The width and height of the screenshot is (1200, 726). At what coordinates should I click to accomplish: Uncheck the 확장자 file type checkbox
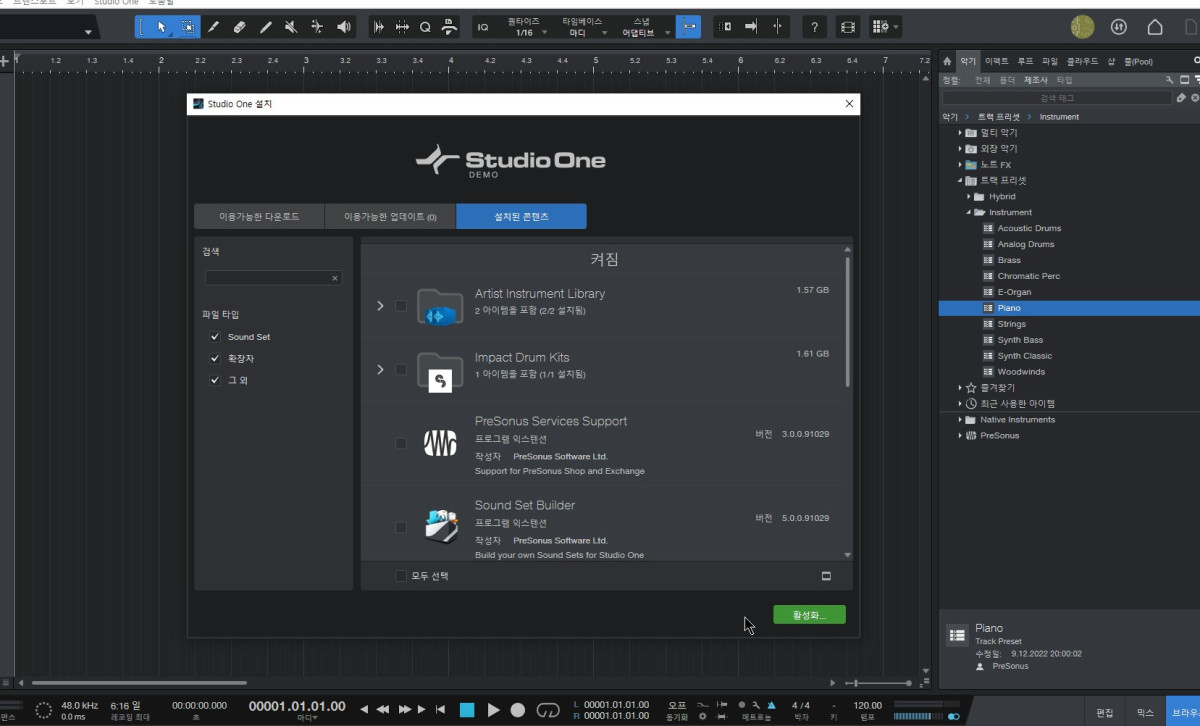click(x=215, y=358)
